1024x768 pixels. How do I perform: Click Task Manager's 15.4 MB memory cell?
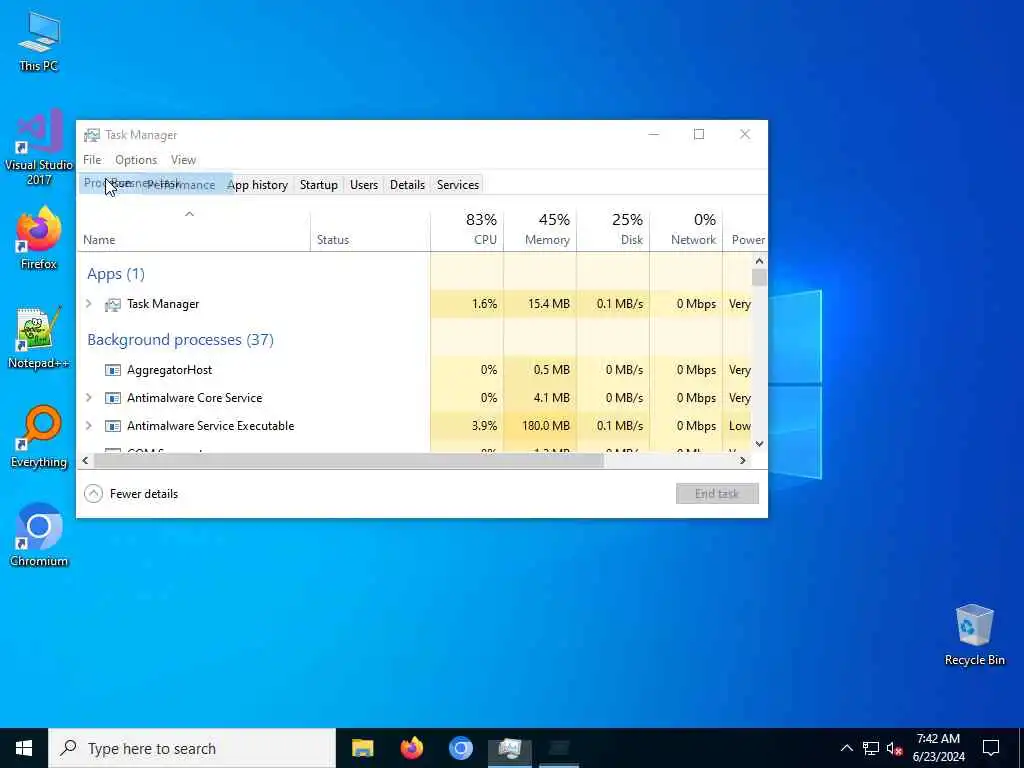coord(540,304)
